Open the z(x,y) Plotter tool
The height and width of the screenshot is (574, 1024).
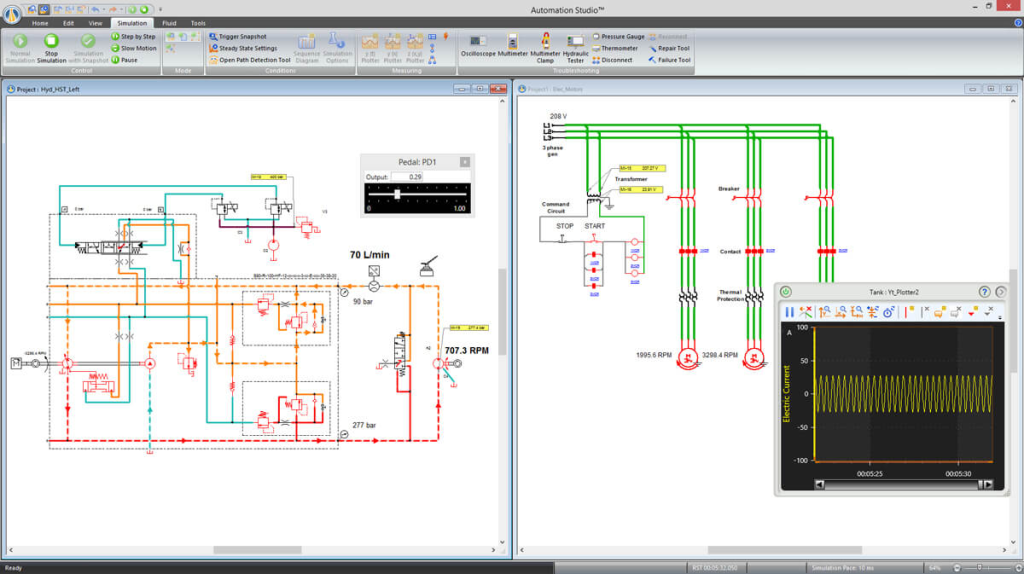click(x=415, y=49)
